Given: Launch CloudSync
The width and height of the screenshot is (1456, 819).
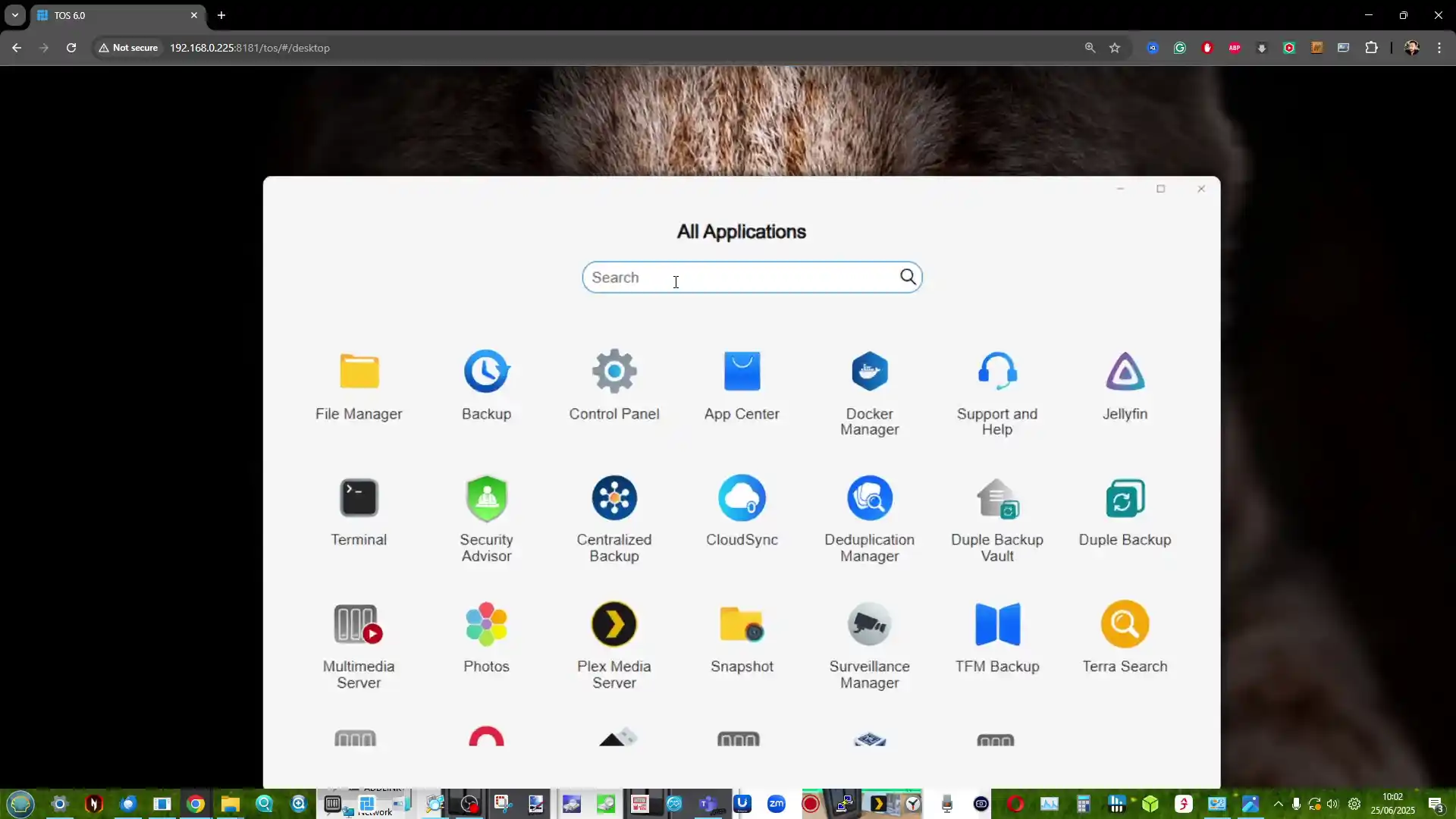Looking at the screenshot, I should [x=742, y=497].
